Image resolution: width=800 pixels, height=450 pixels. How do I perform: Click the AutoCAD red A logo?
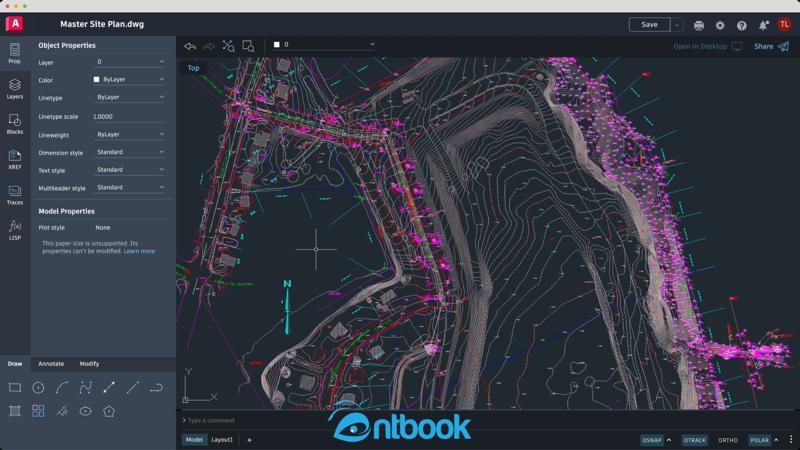[15, 23]
